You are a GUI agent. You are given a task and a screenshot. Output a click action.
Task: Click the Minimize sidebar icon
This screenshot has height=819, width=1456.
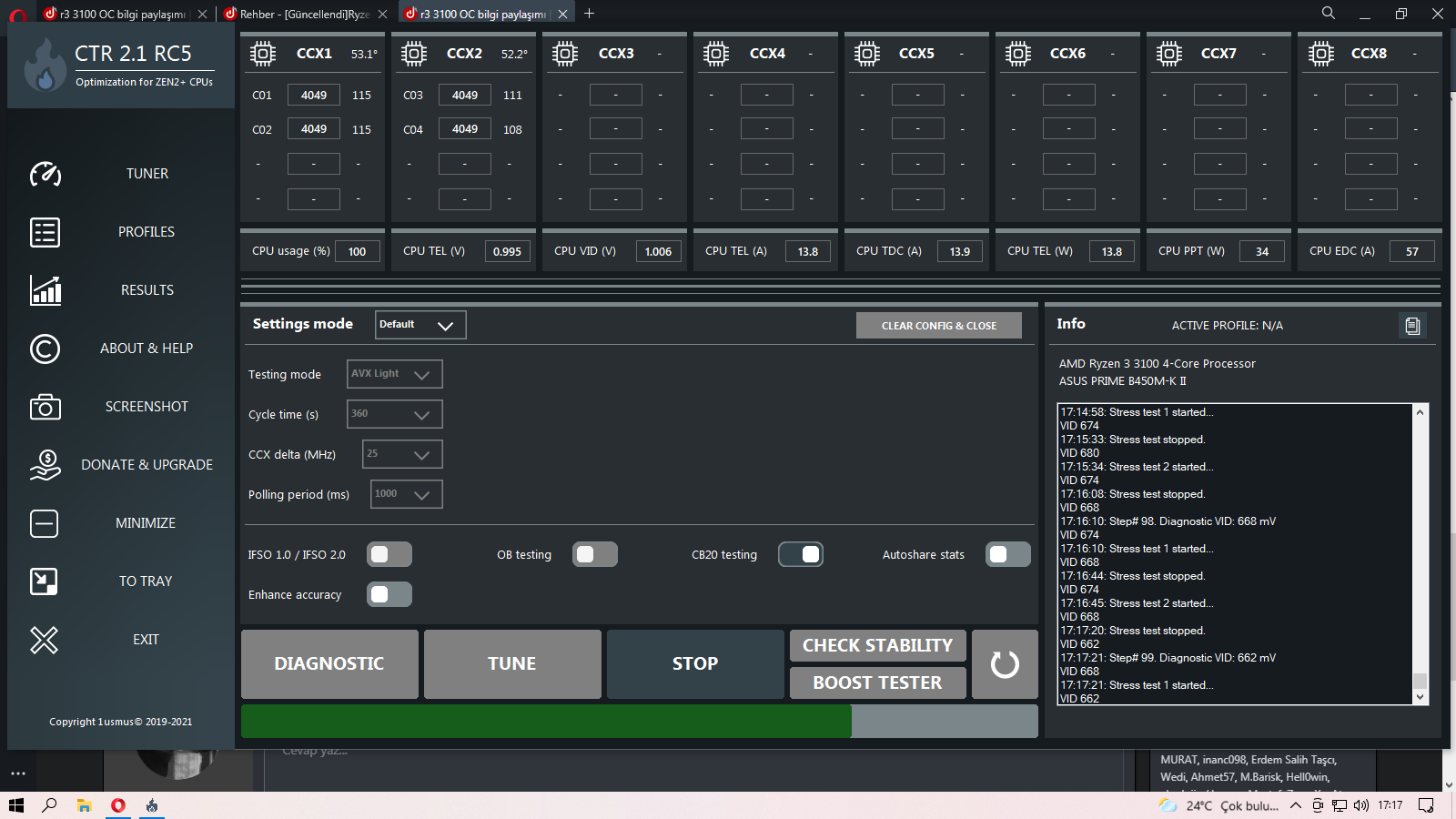(x=44, y=523)
